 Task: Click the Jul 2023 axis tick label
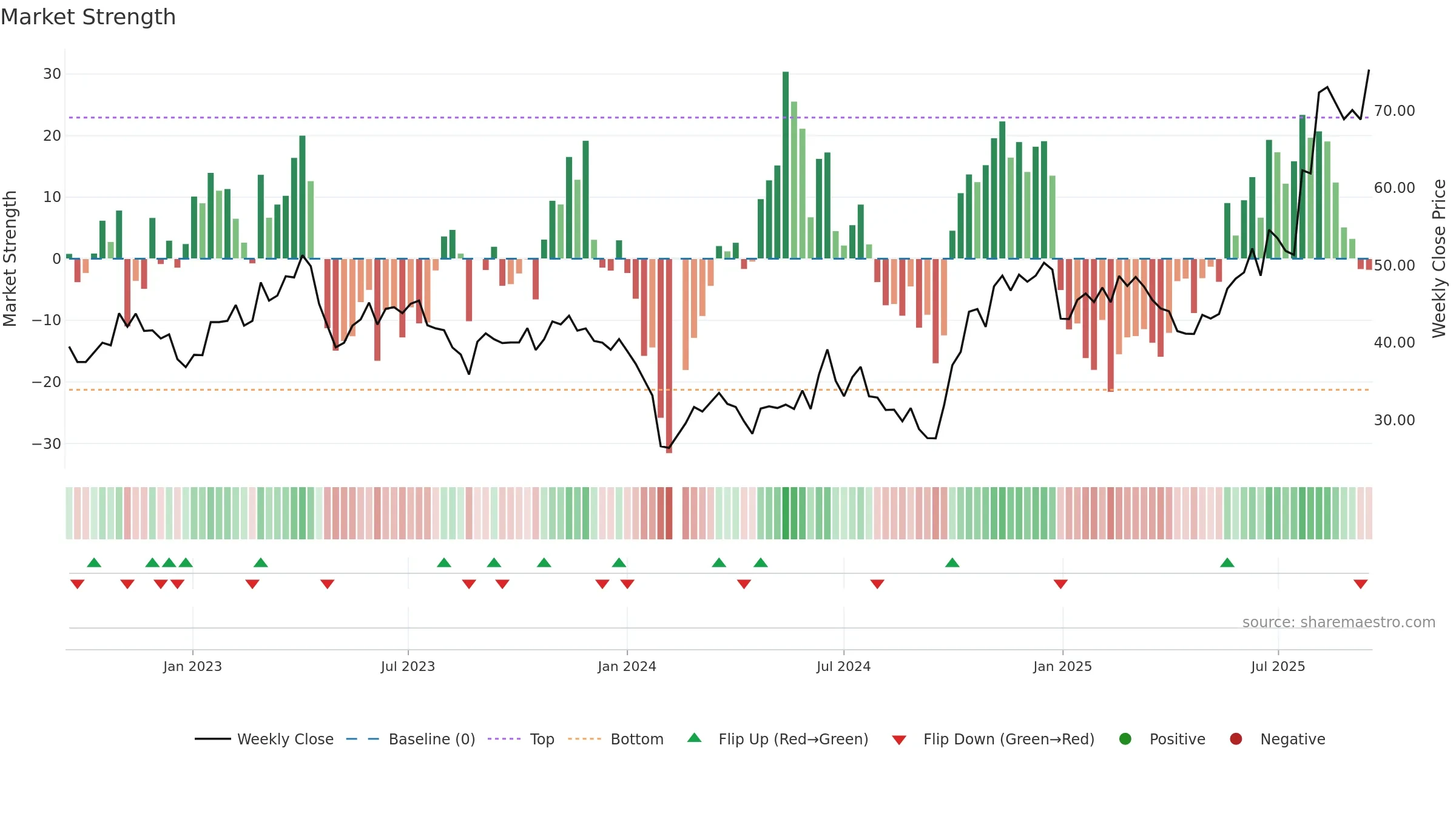[x=408, y=666]
